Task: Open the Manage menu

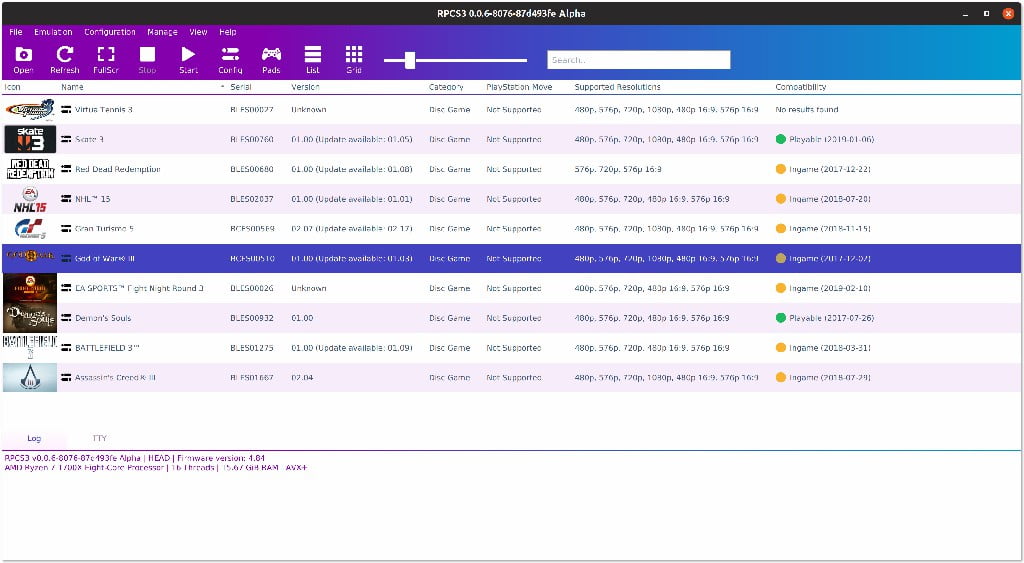Action: point(162,32)
